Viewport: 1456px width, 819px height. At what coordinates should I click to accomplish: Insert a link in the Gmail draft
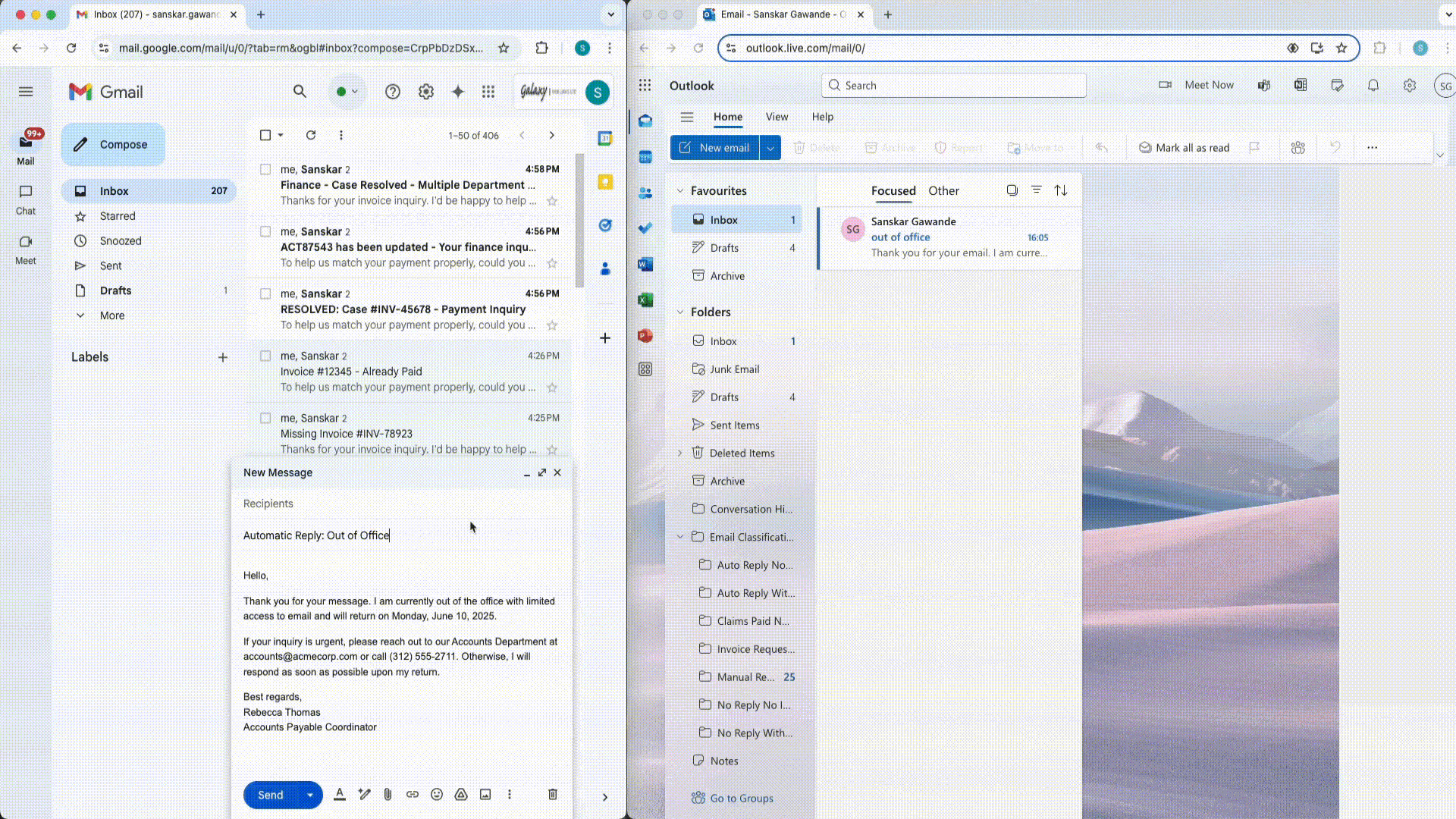[x=413, y=794]
